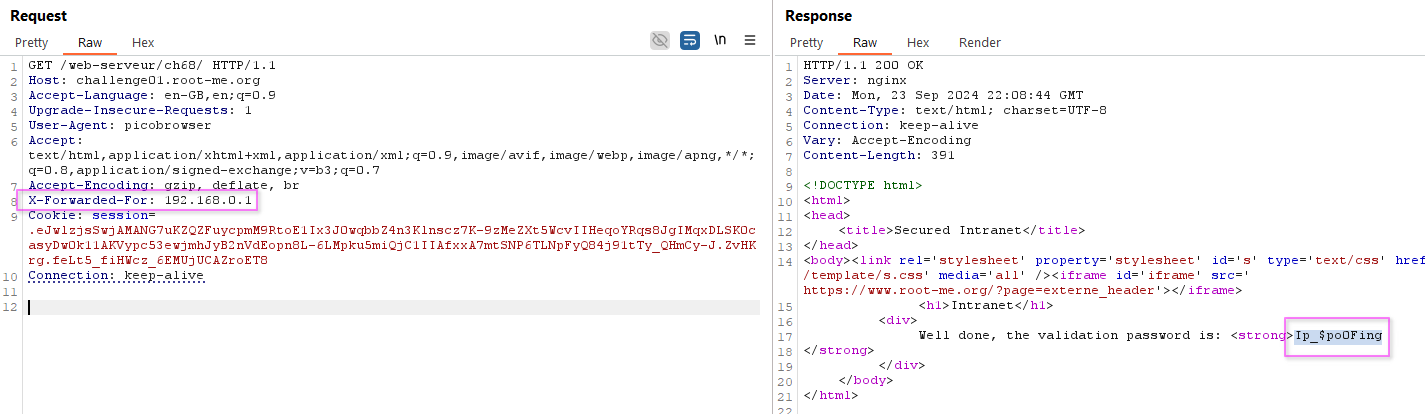
Task: Click the User-Agent: picobrowser line
Action: (x=120, y=126)
